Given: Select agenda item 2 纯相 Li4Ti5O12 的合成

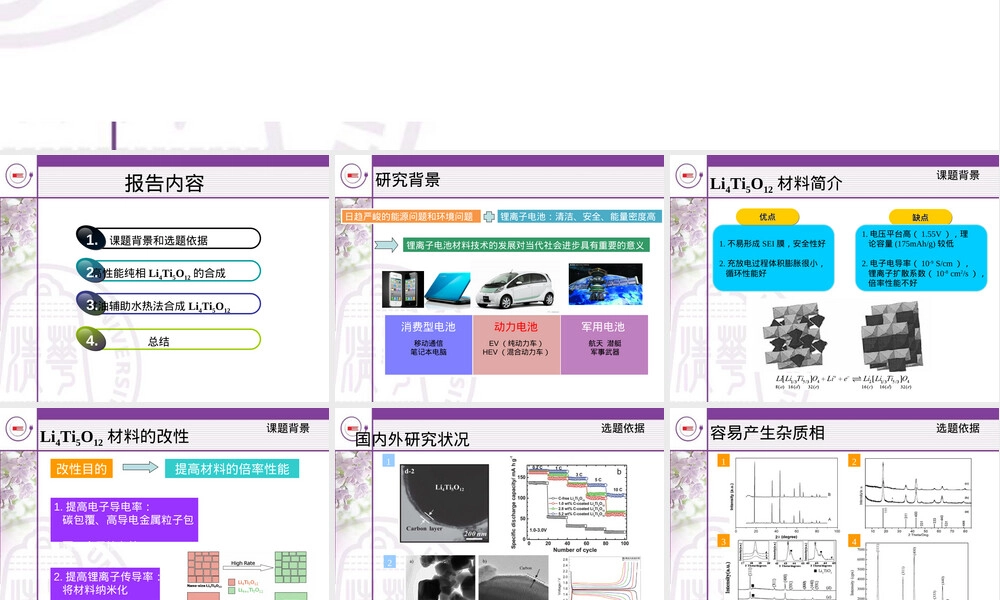Looking at the screenshot, I should [x=168, y=271].
